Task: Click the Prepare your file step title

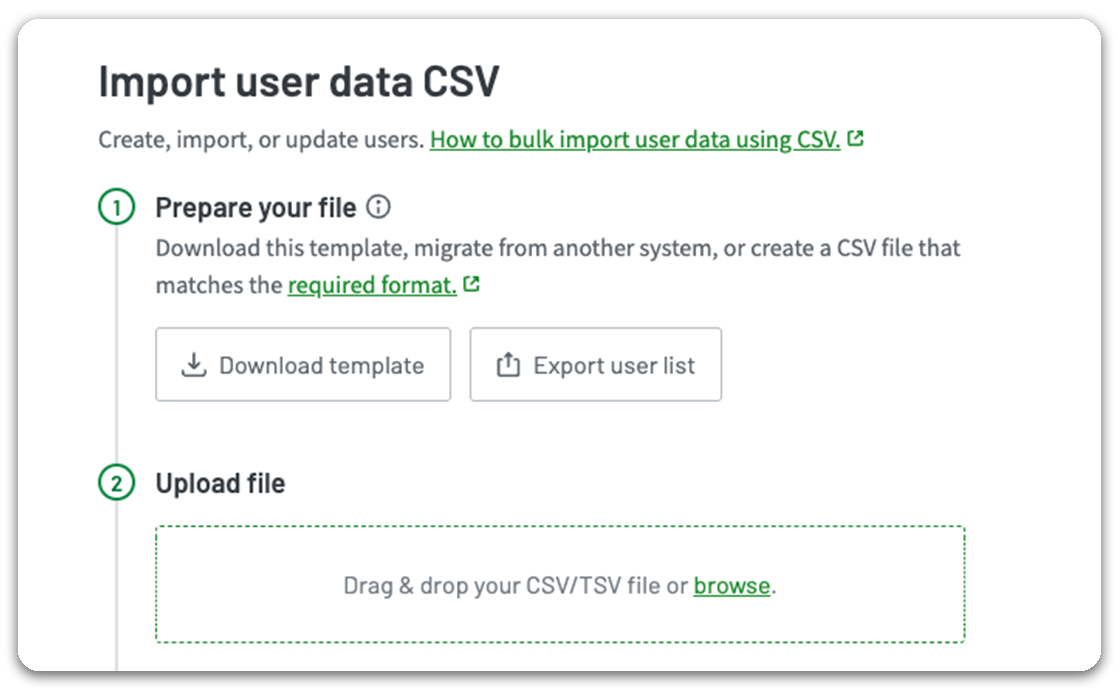Action: (x=256, y=208)
